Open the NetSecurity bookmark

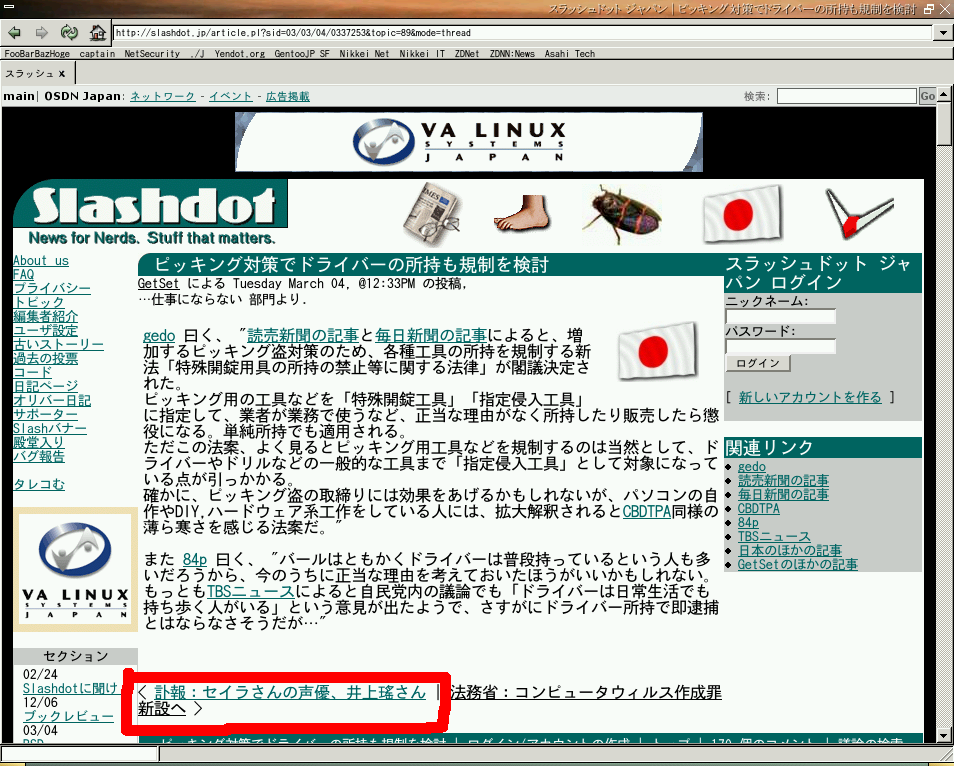click(152, 54)
